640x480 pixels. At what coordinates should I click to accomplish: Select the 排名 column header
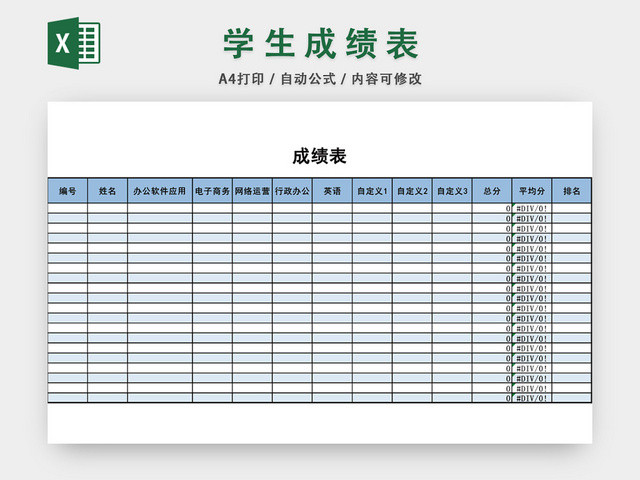(572, 191)
